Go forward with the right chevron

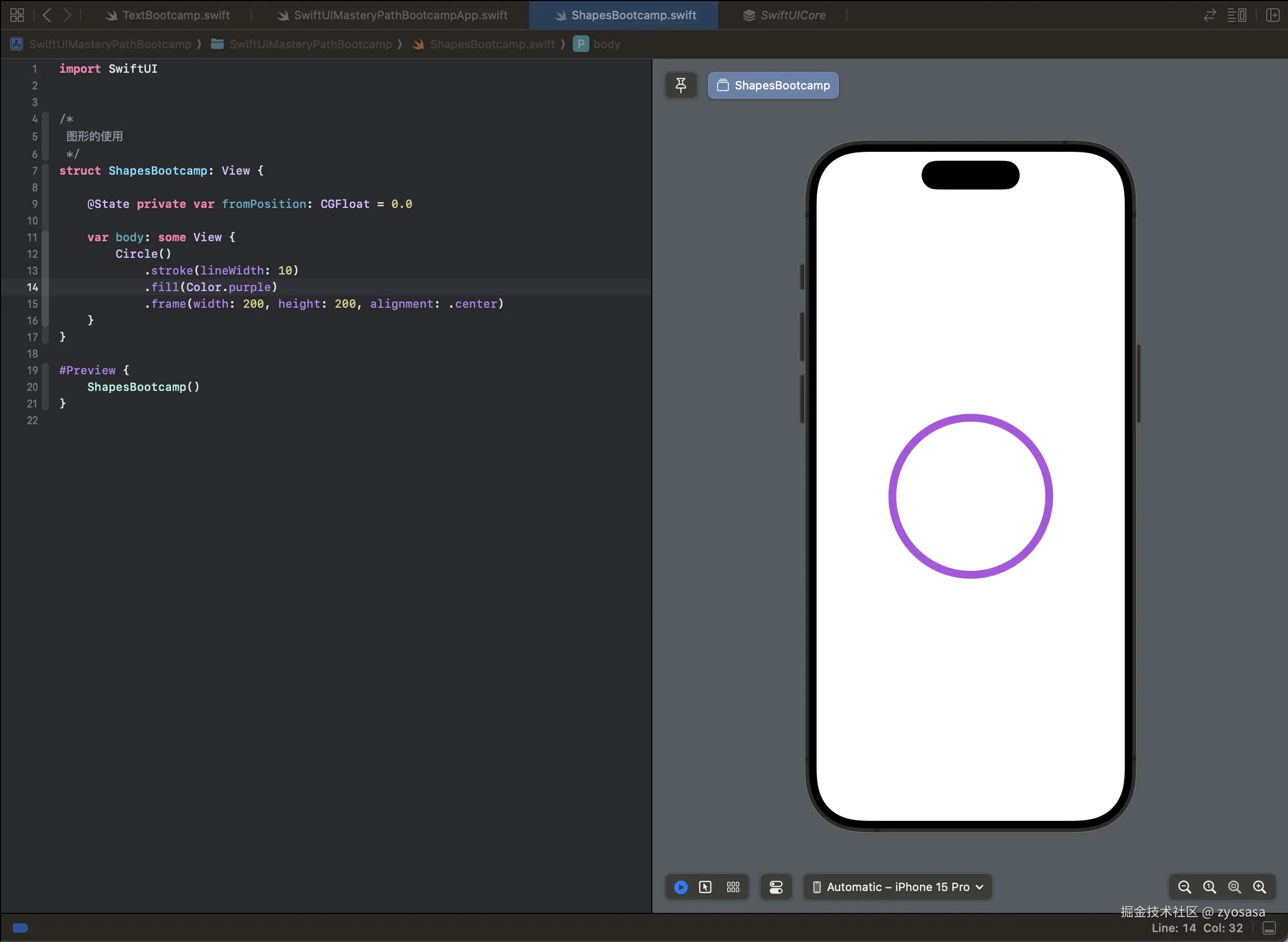click(x=67, y=15)
